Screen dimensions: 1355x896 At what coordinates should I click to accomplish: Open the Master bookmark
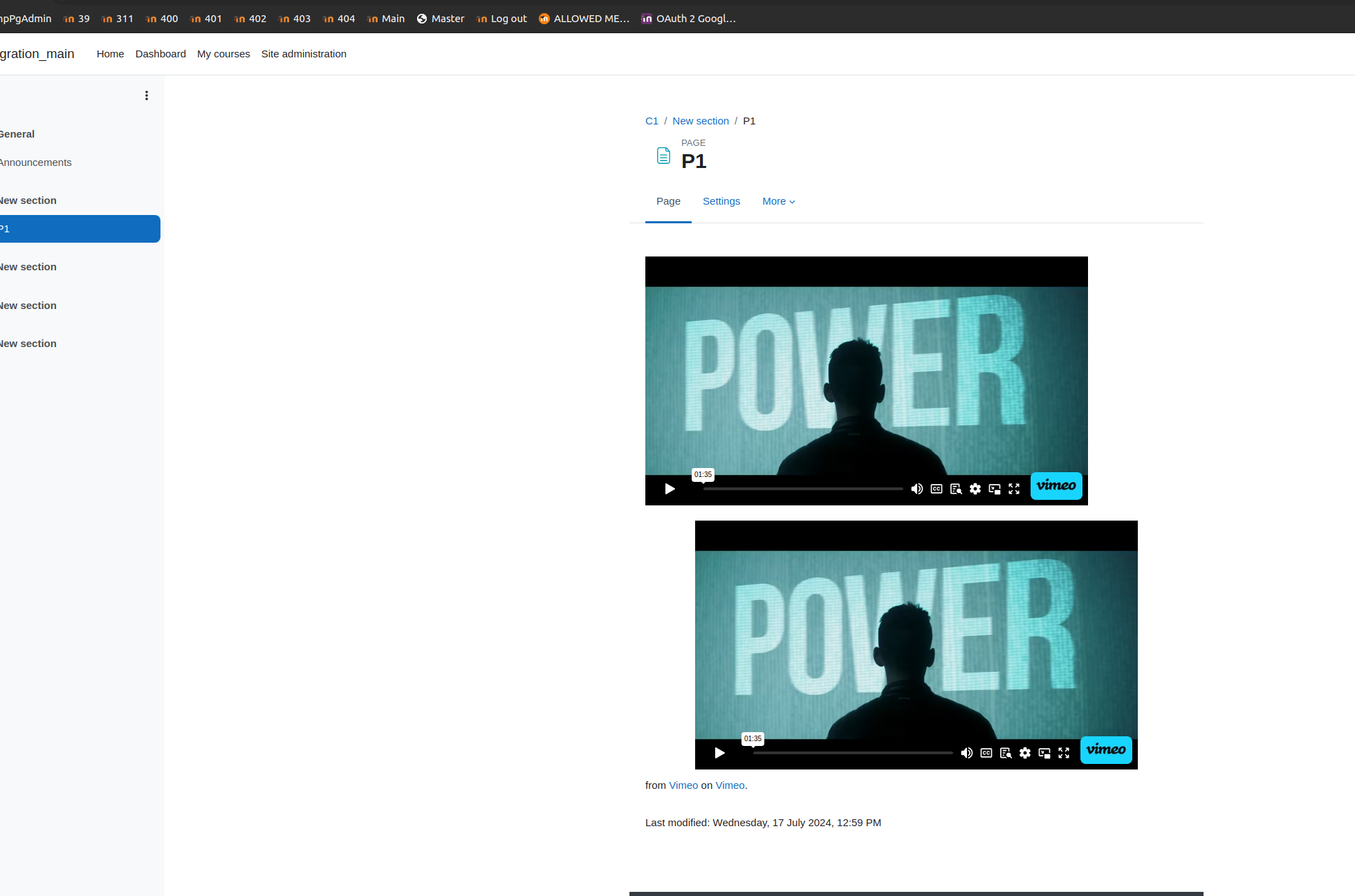[x=441, y=19]
